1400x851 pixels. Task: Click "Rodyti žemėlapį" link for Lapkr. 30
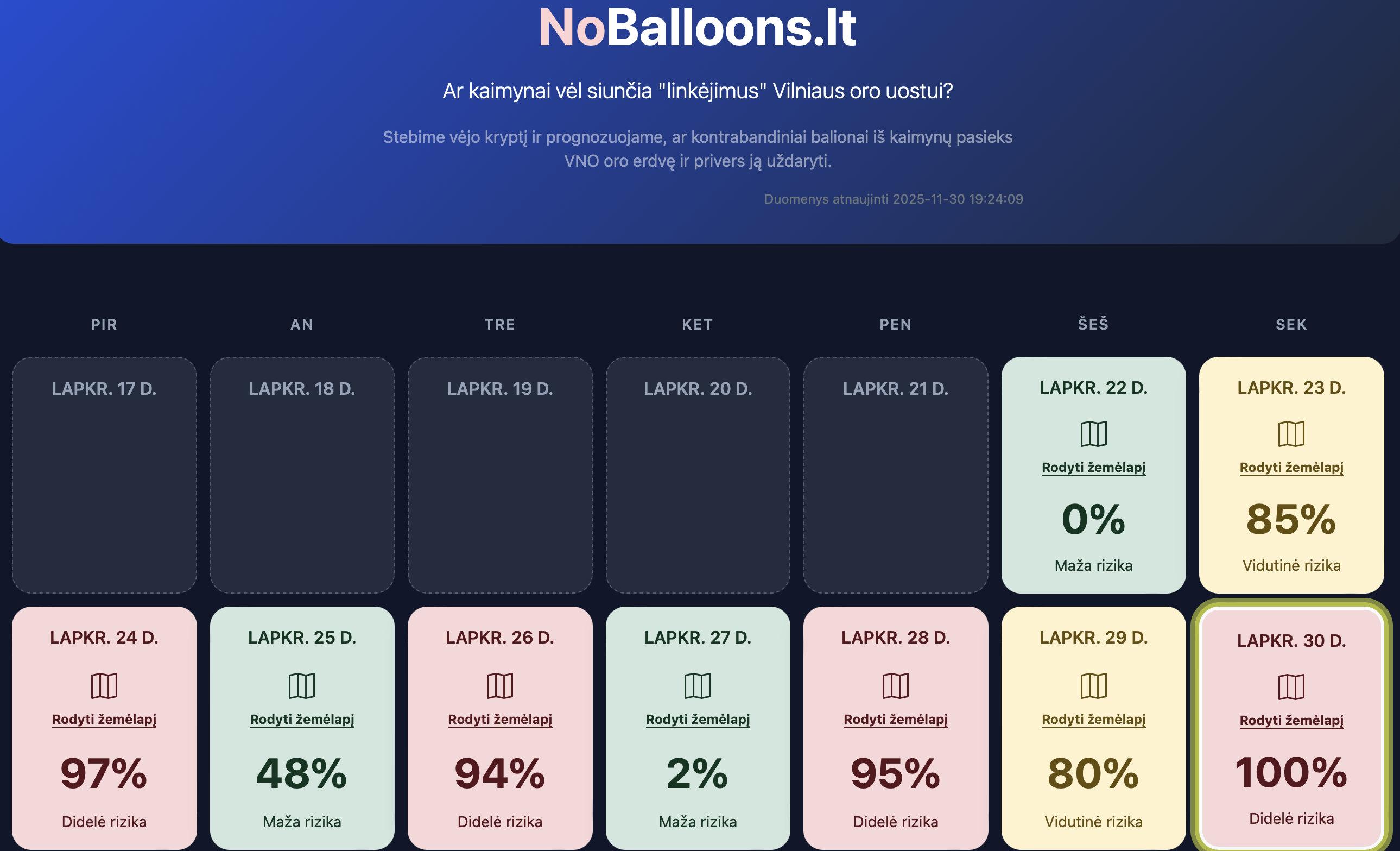click(1291, 720)
